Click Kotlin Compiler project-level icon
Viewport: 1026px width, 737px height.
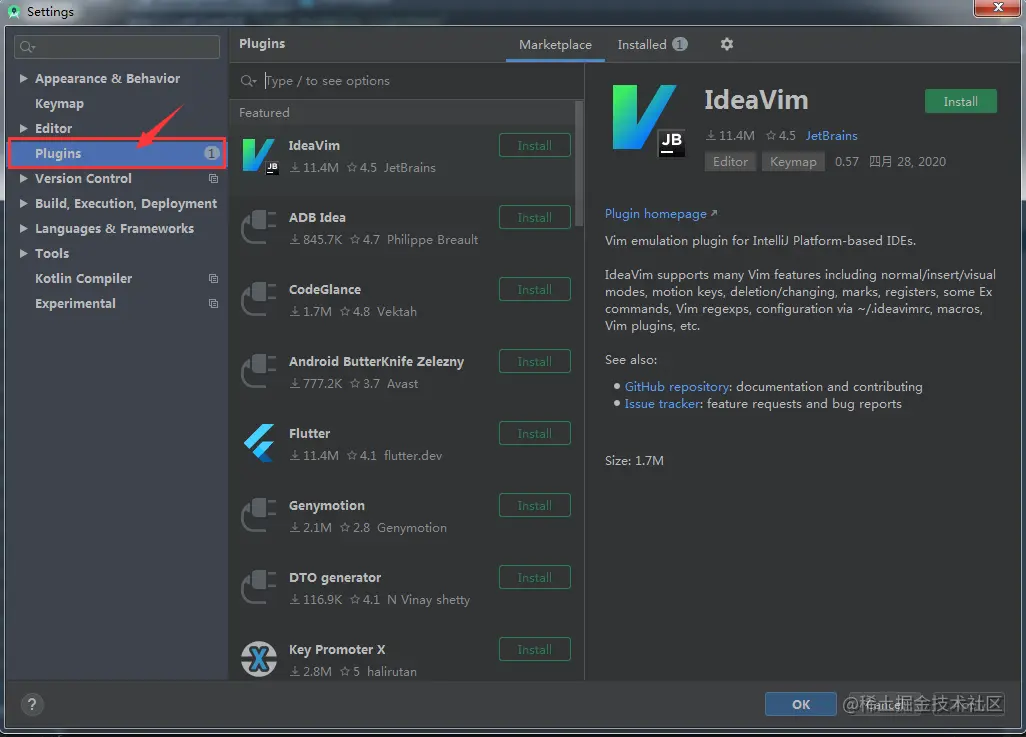pyautogui.click(x=213, y=279)
